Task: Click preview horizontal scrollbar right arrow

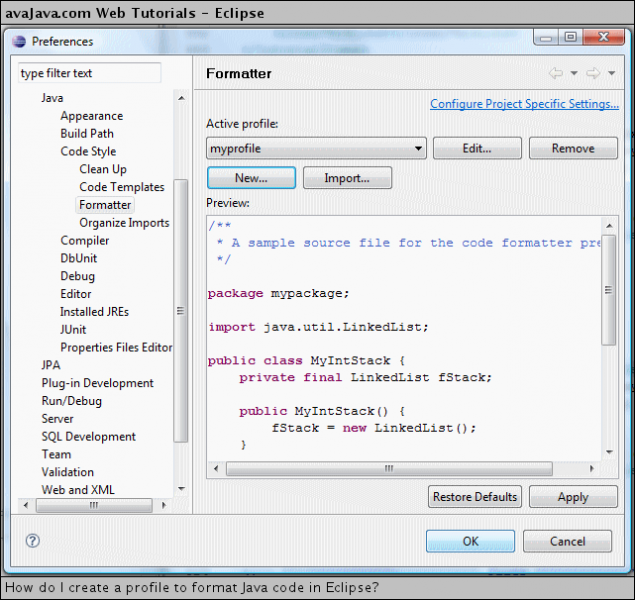Action: [x=592, y=469]
